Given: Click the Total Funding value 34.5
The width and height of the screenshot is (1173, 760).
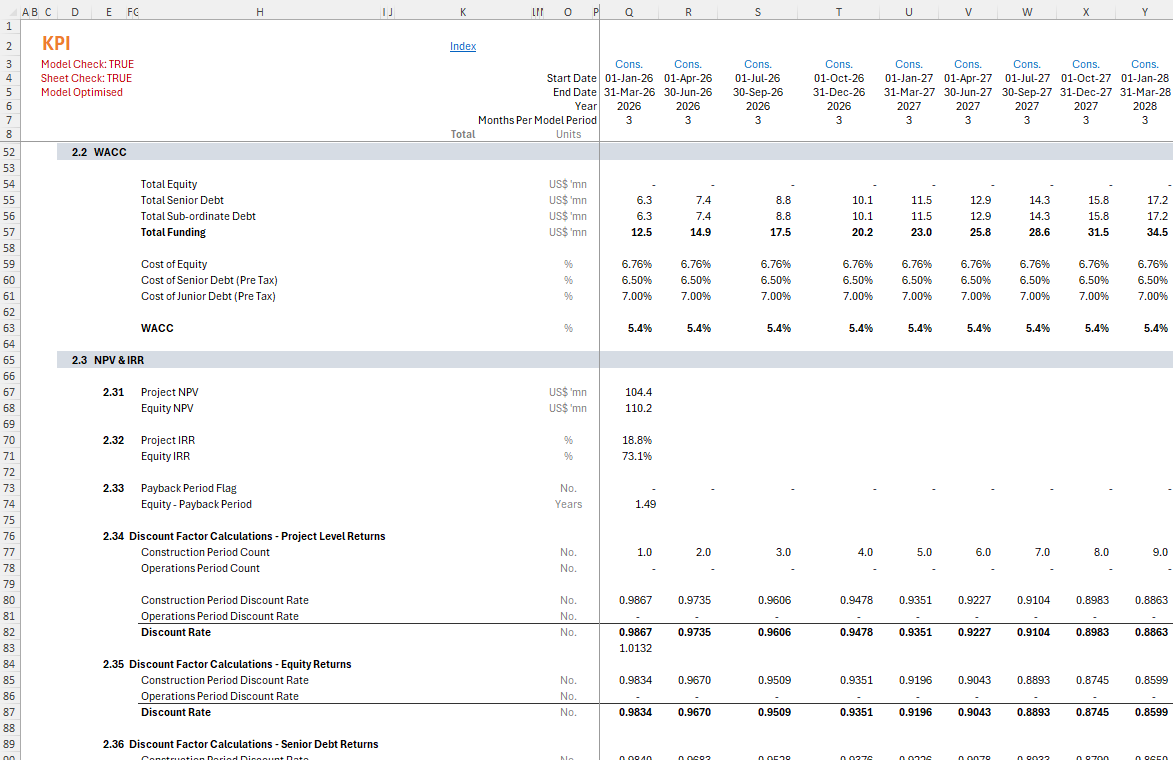Looking at the screenshot, I should pyautogui.click(x=1157, y=233).
